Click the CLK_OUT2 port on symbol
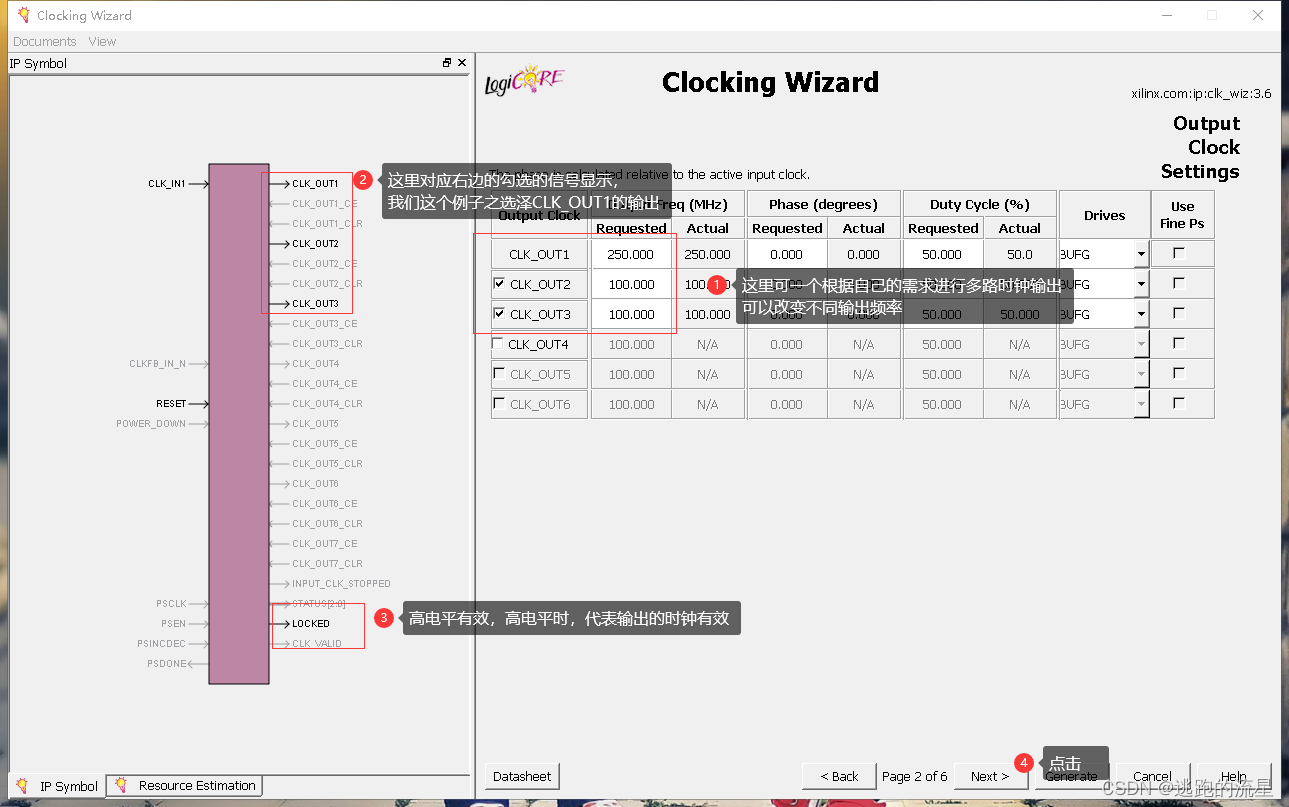Image resolution: width=1289 pixels, height=807 pixels. tap(315, 244)
